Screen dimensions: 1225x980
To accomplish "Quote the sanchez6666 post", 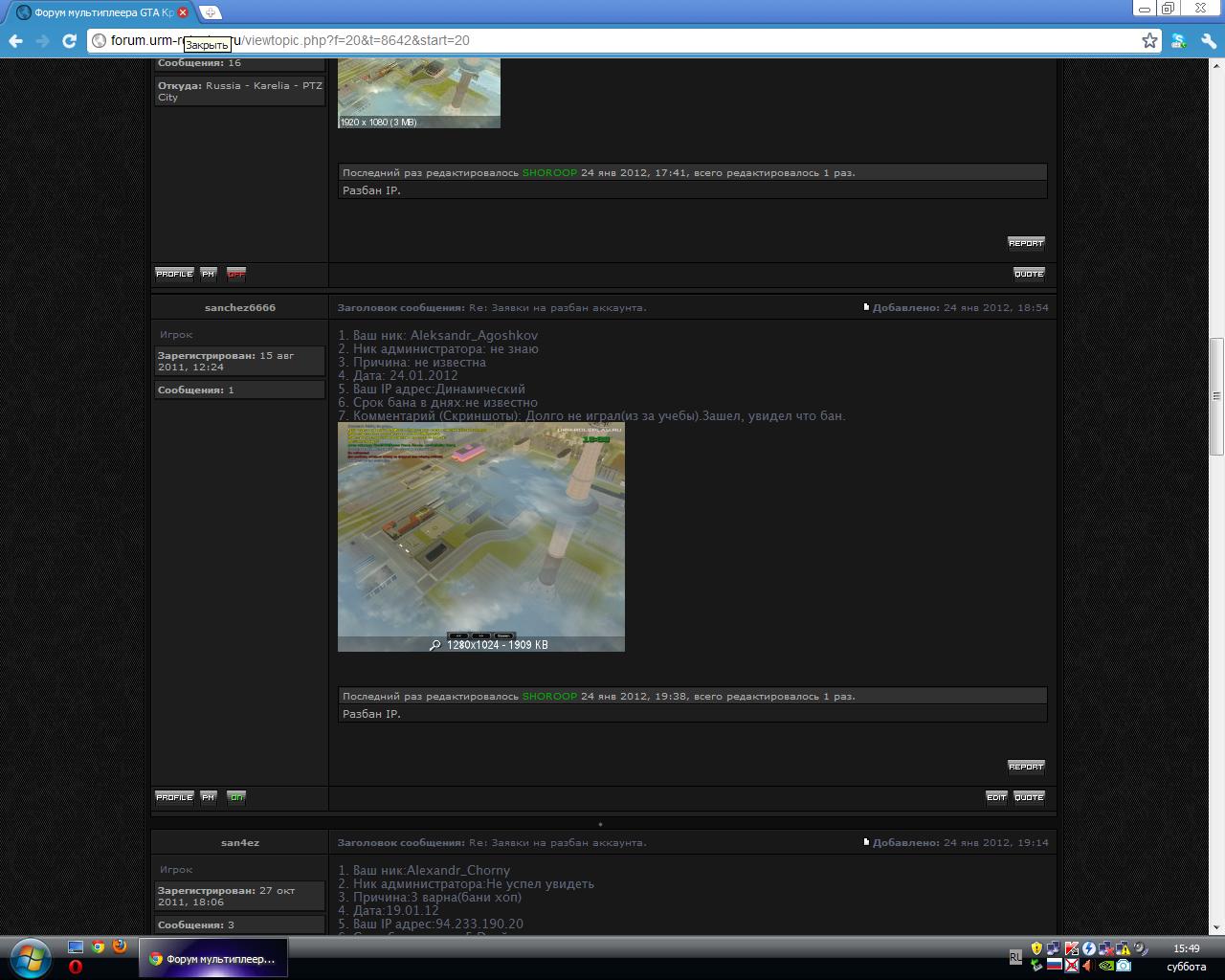I will click(x=1029, y=797).
